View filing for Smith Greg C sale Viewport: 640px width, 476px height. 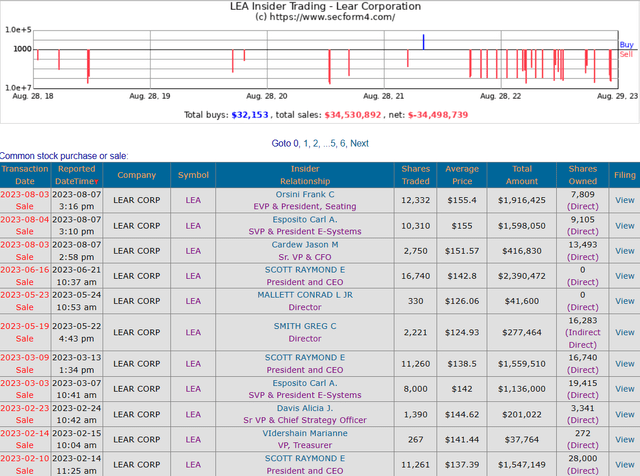[624, 332]
